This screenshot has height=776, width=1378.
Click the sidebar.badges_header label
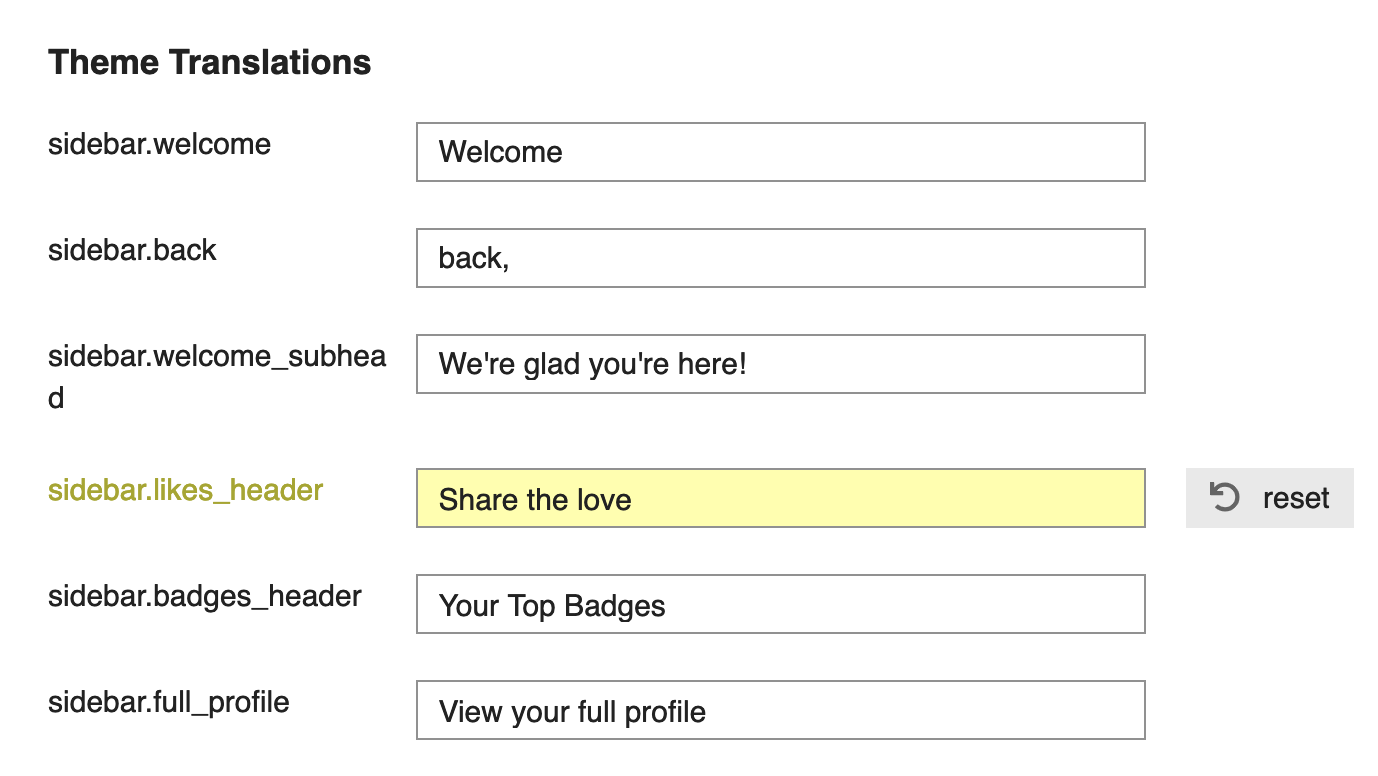click(x=204, y=596)
